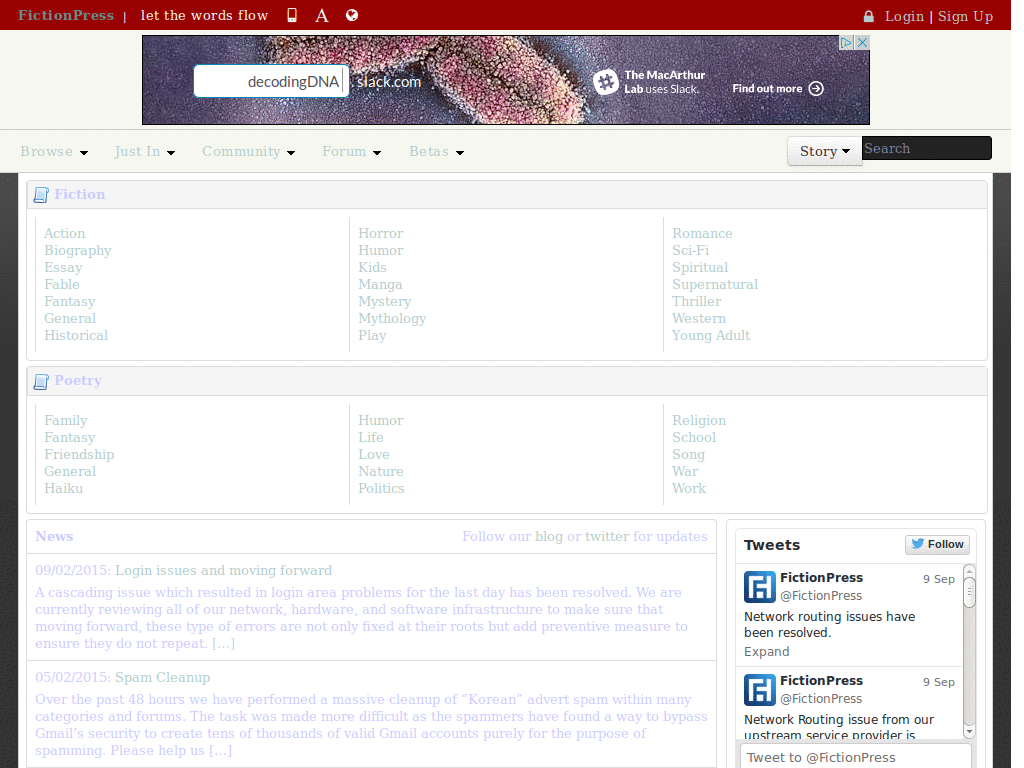Click the scroll icon next to Poetry
This screenshot has height=768, width=1024.
[41, 381]
